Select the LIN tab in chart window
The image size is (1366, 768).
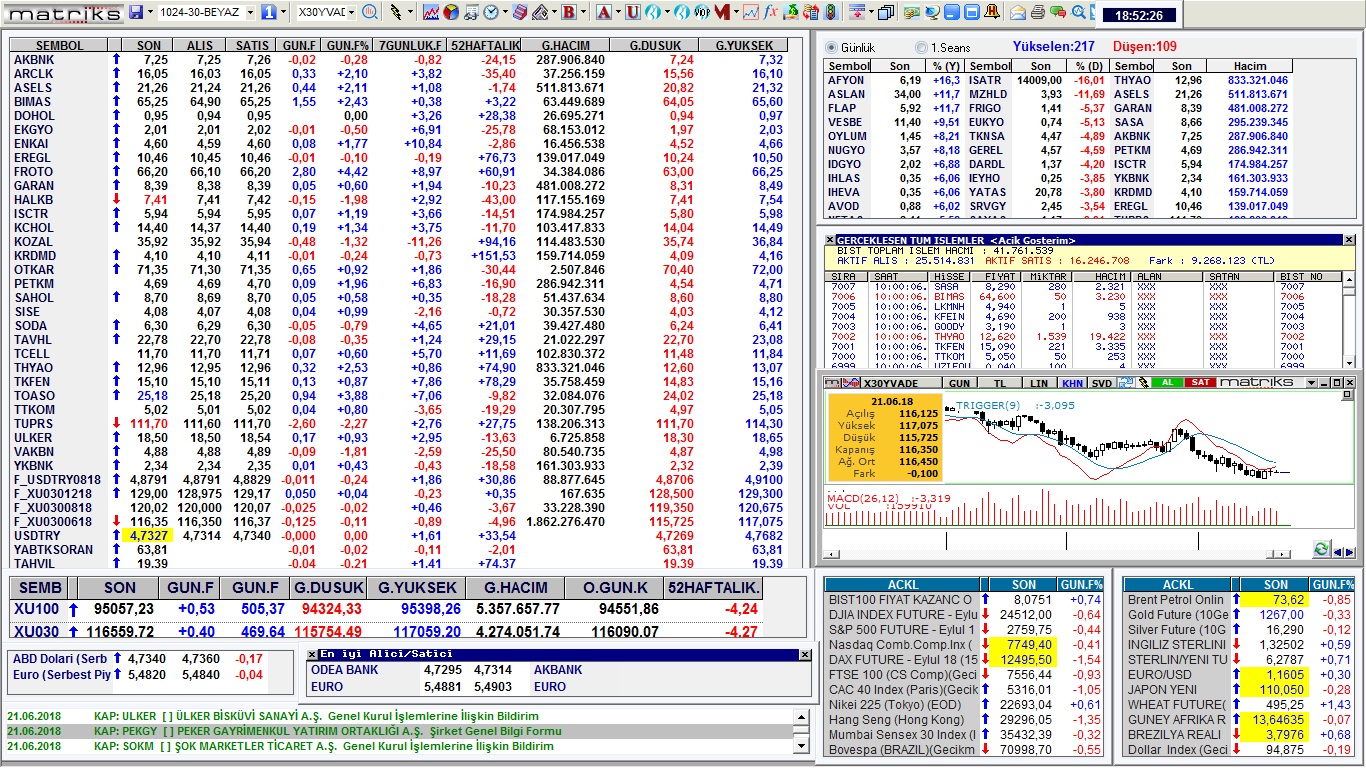(x=1039, y=383)
